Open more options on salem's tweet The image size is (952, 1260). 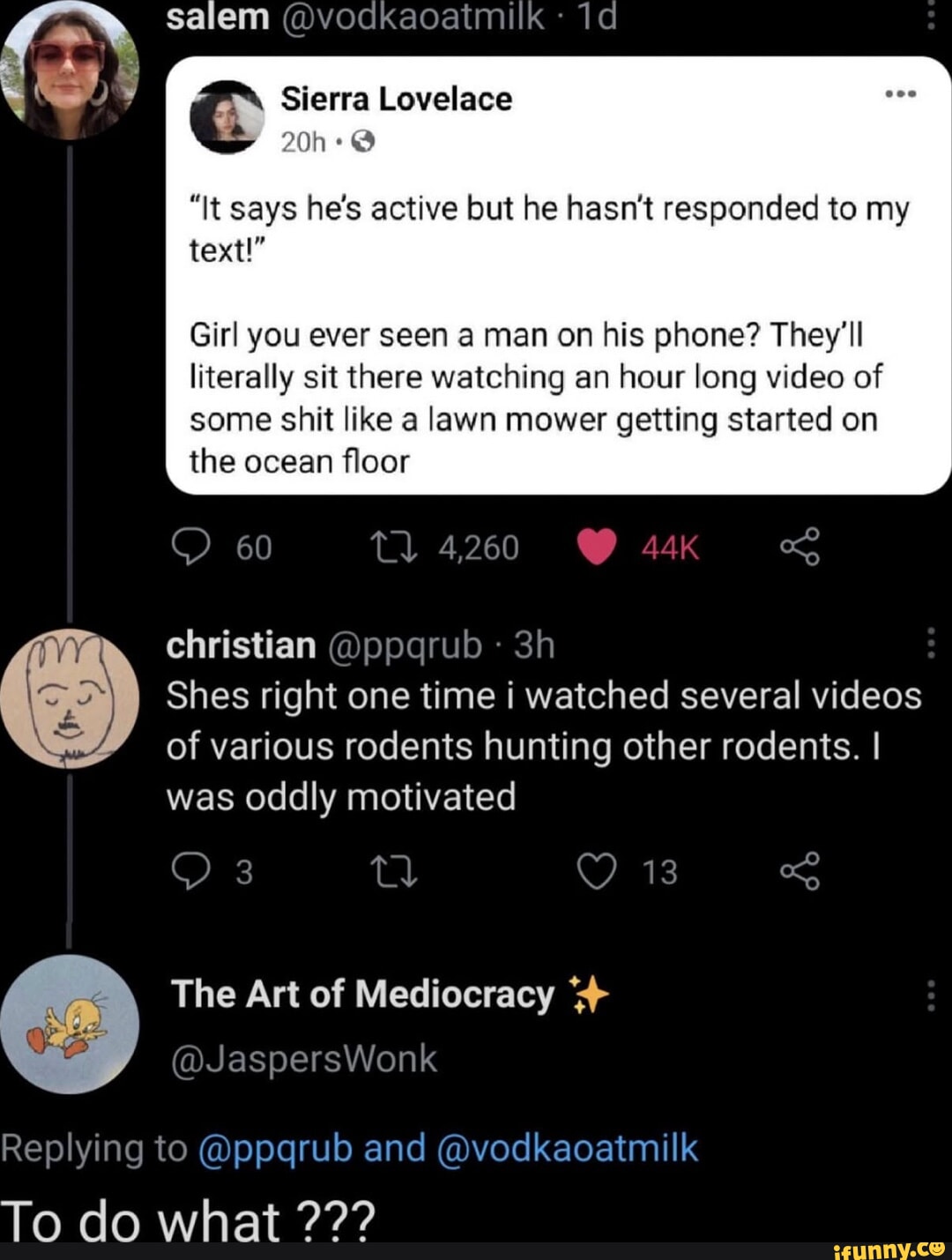click(x=931, y=16)
